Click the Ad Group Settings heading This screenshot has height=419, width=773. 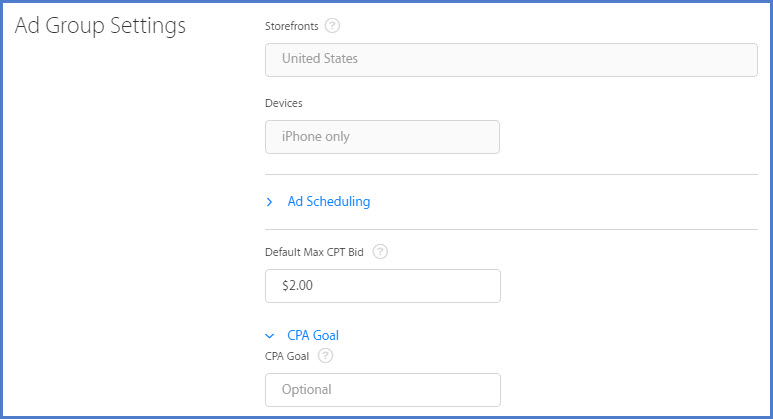click(x=101, y=27)
